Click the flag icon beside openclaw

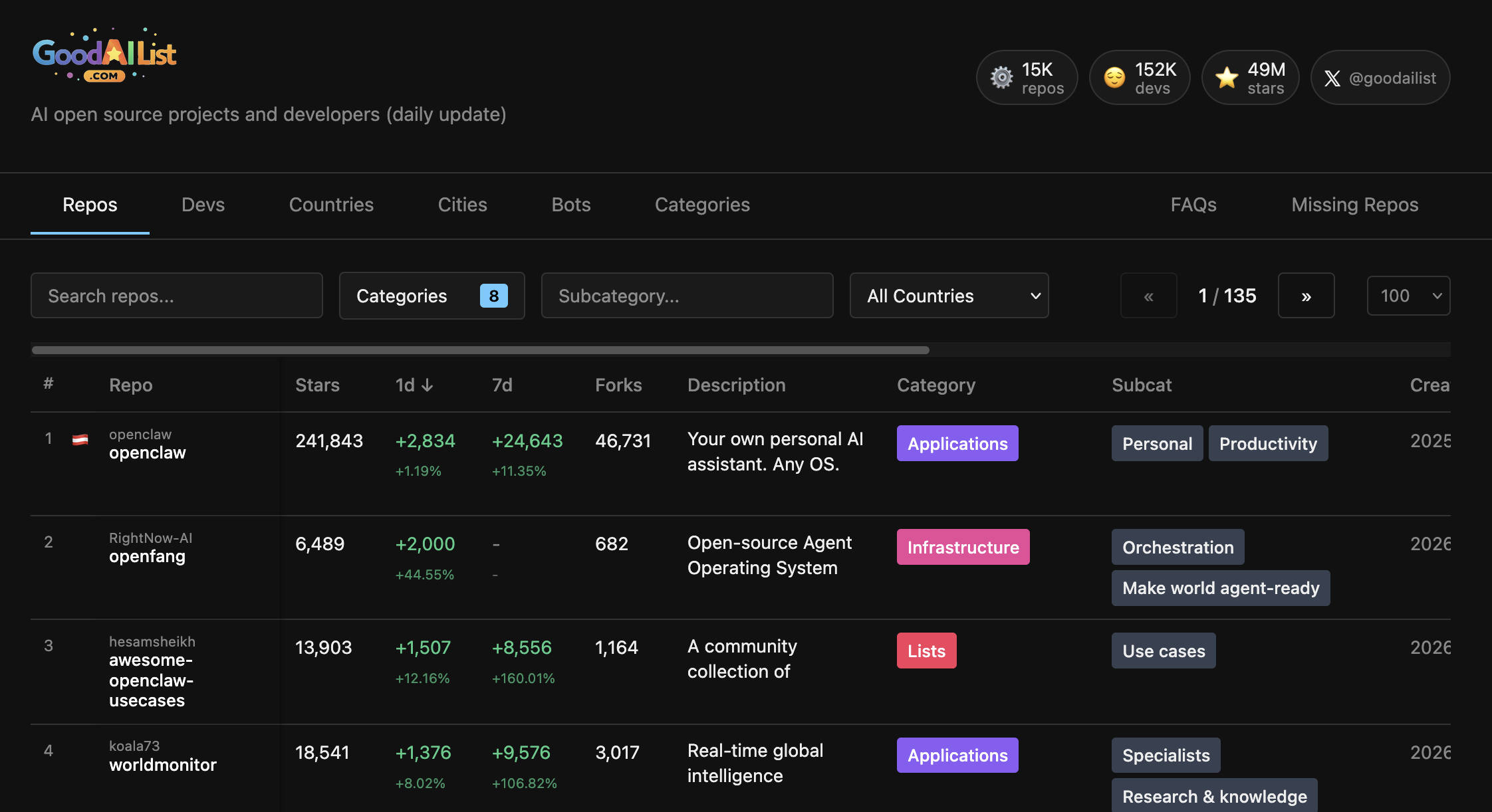coord(80,439)
